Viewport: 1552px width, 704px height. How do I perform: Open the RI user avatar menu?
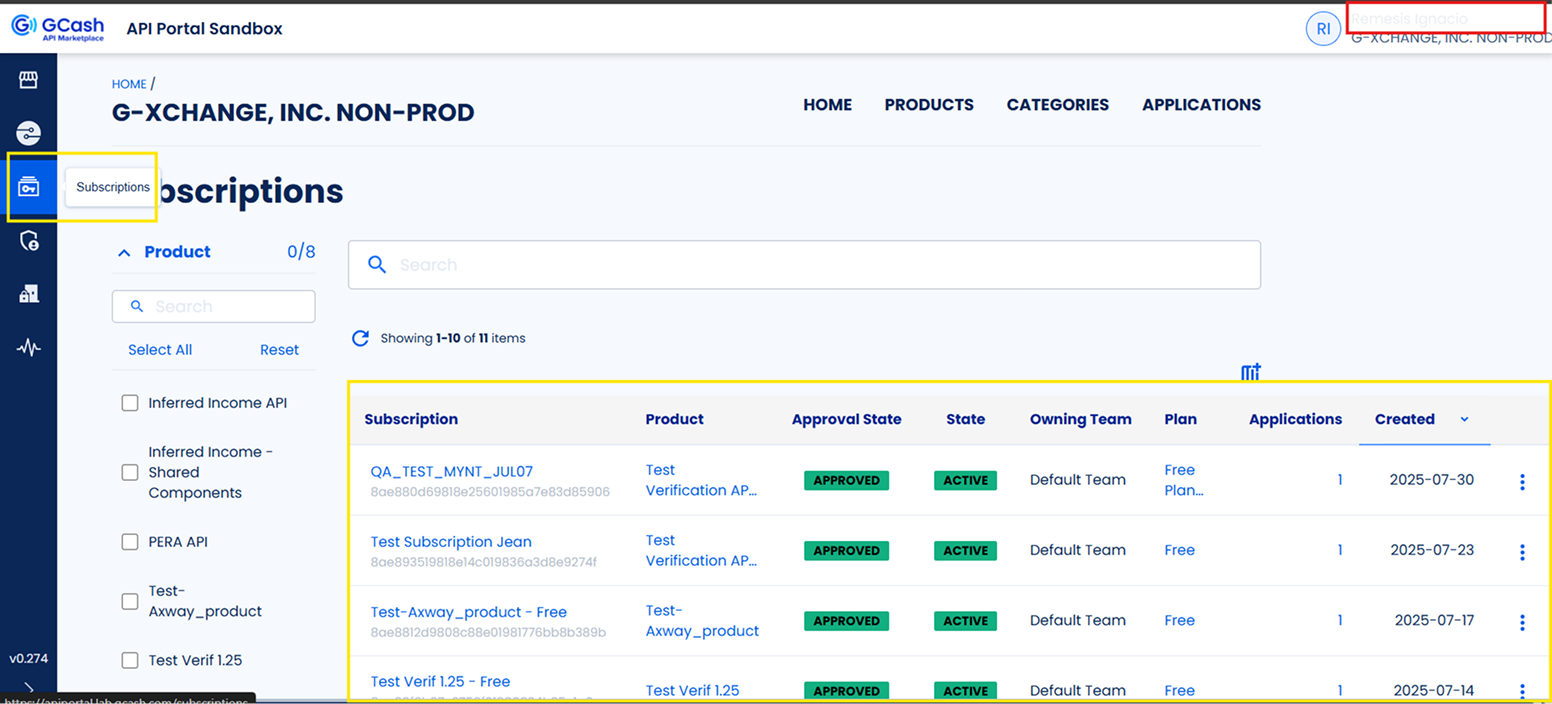pyautogui.click(x=1323, y=29)
